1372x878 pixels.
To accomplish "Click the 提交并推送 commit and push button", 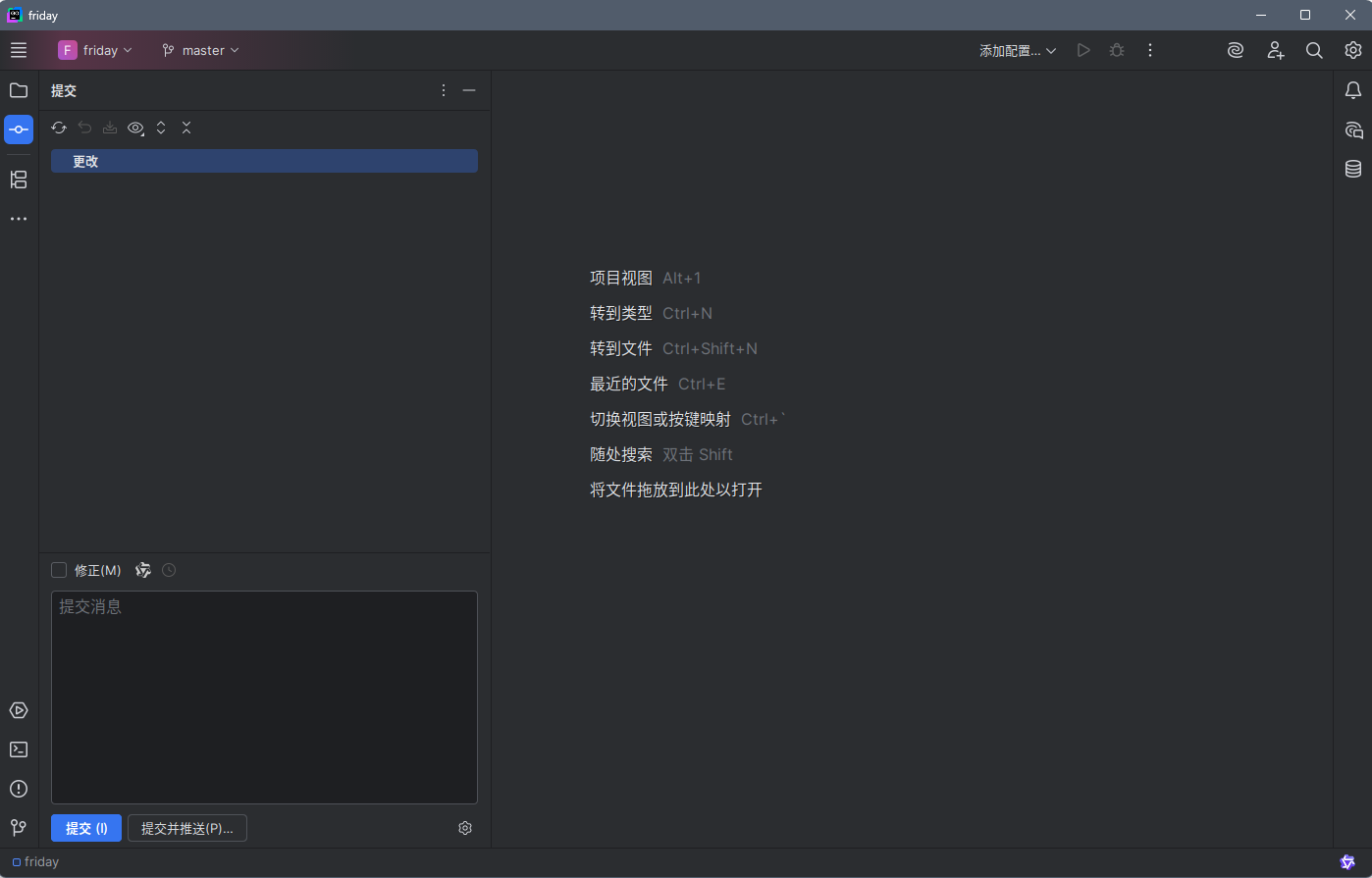I will 186,828.
